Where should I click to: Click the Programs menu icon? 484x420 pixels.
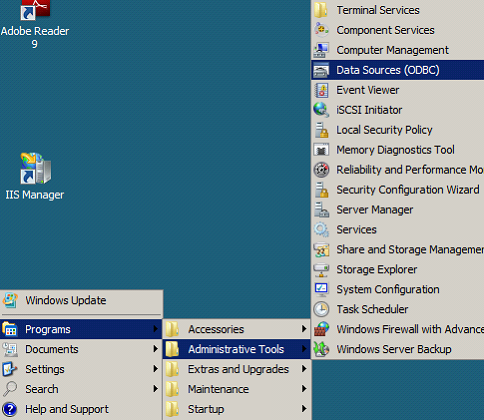point(10,329)
